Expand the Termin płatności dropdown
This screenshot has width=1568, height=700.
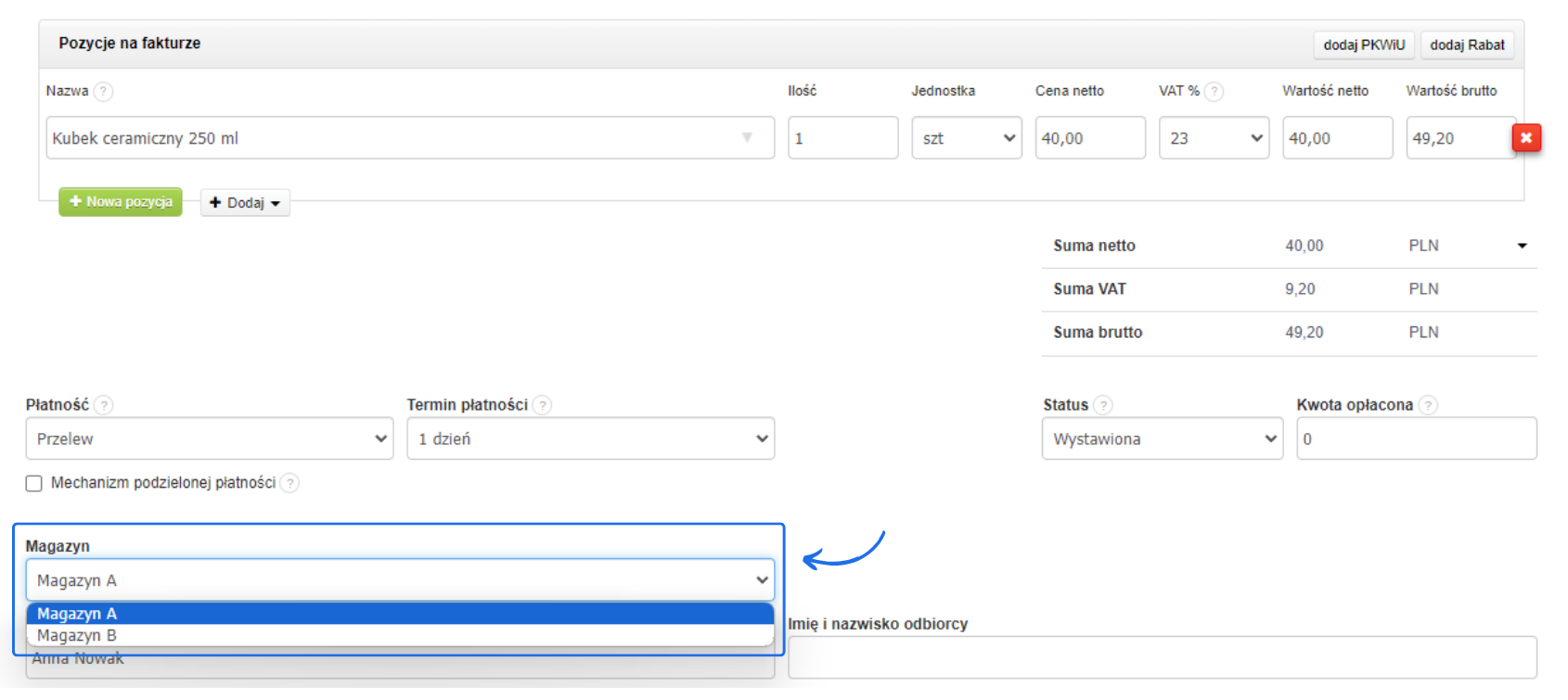point(590,439)
